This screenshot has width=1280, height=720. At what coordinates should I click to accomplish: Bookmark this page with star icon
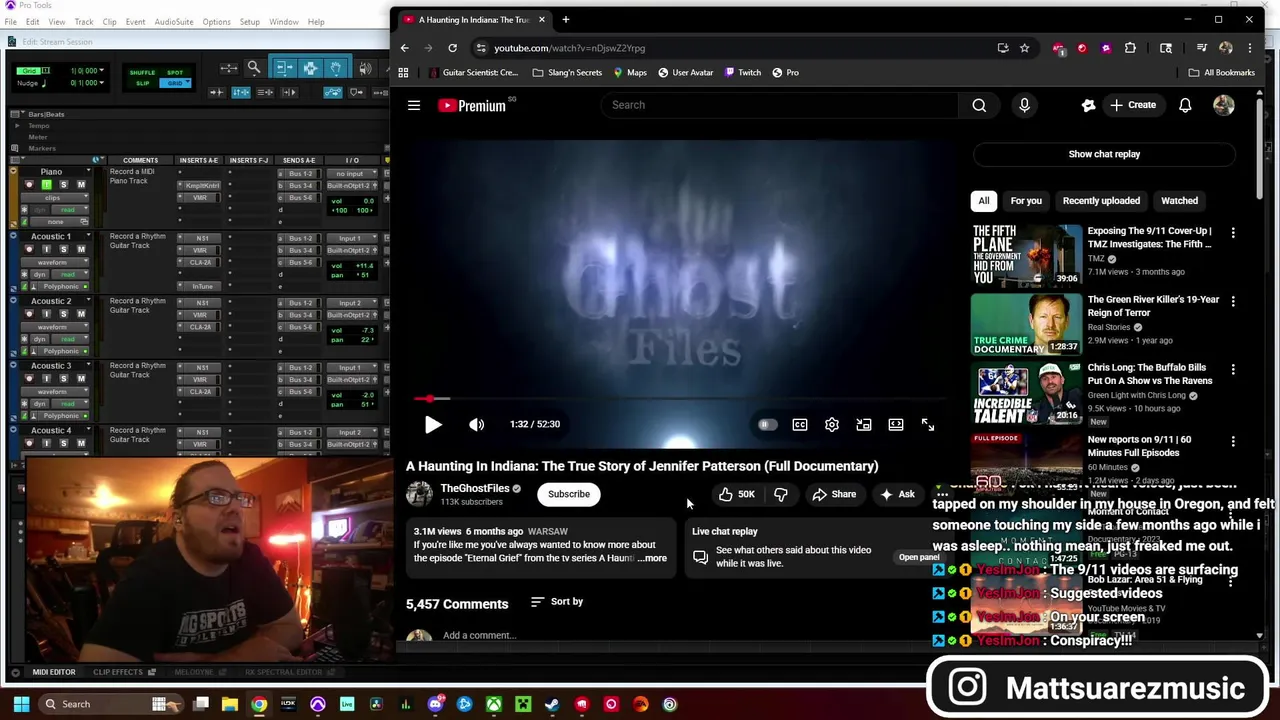[x=1025, y=48]
